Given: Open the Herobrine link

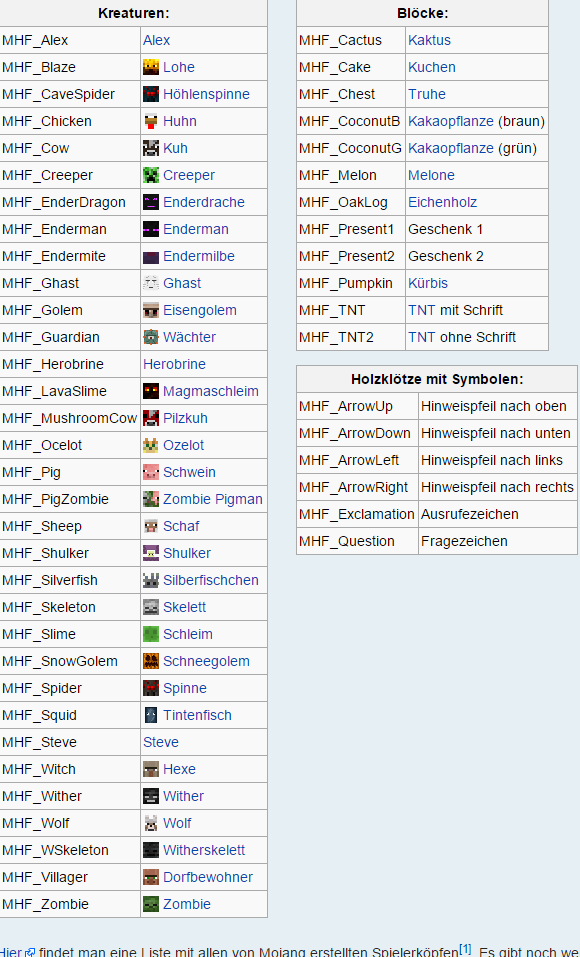Looking at the screenshot, I should pos(174,364).
